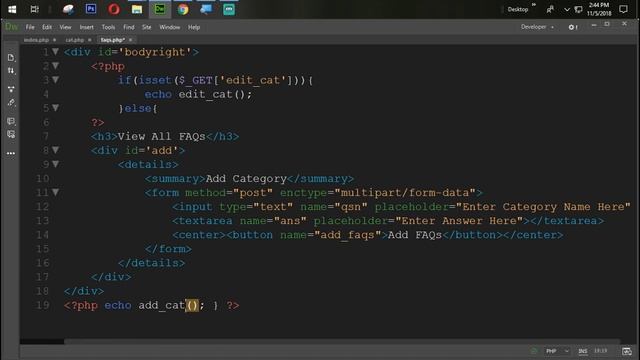Open the Insert menu
Screen dimensions: 640x360
pos(87,27)
